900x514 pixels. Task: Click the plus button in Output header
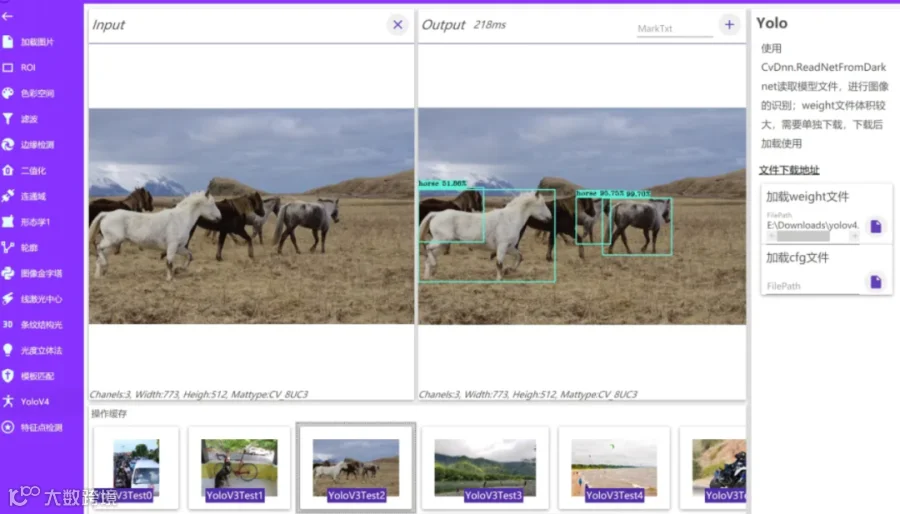tap(729, 25)
